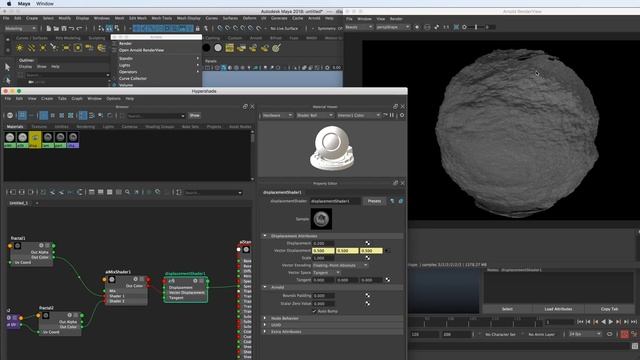Open the Apple menu
This screenshot has height=360, width=640.
(9, 4)
